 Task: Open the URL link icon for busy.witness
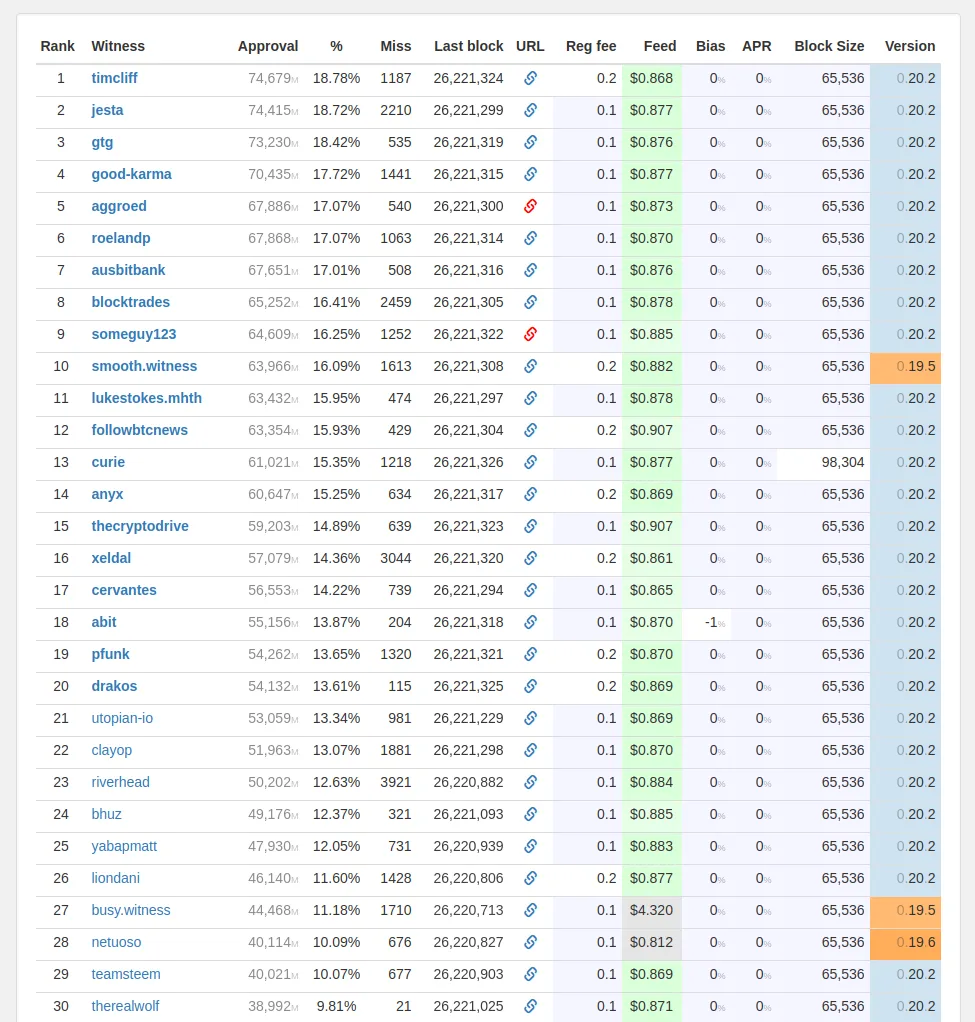[531, 910]
